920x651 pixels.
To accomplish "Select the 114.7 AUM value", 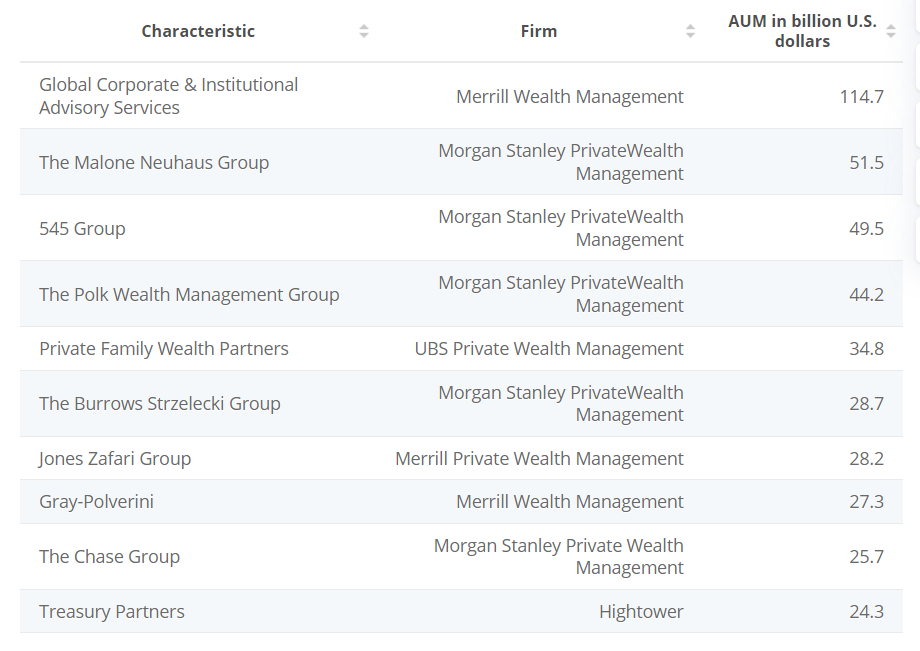I will [861, 96].
